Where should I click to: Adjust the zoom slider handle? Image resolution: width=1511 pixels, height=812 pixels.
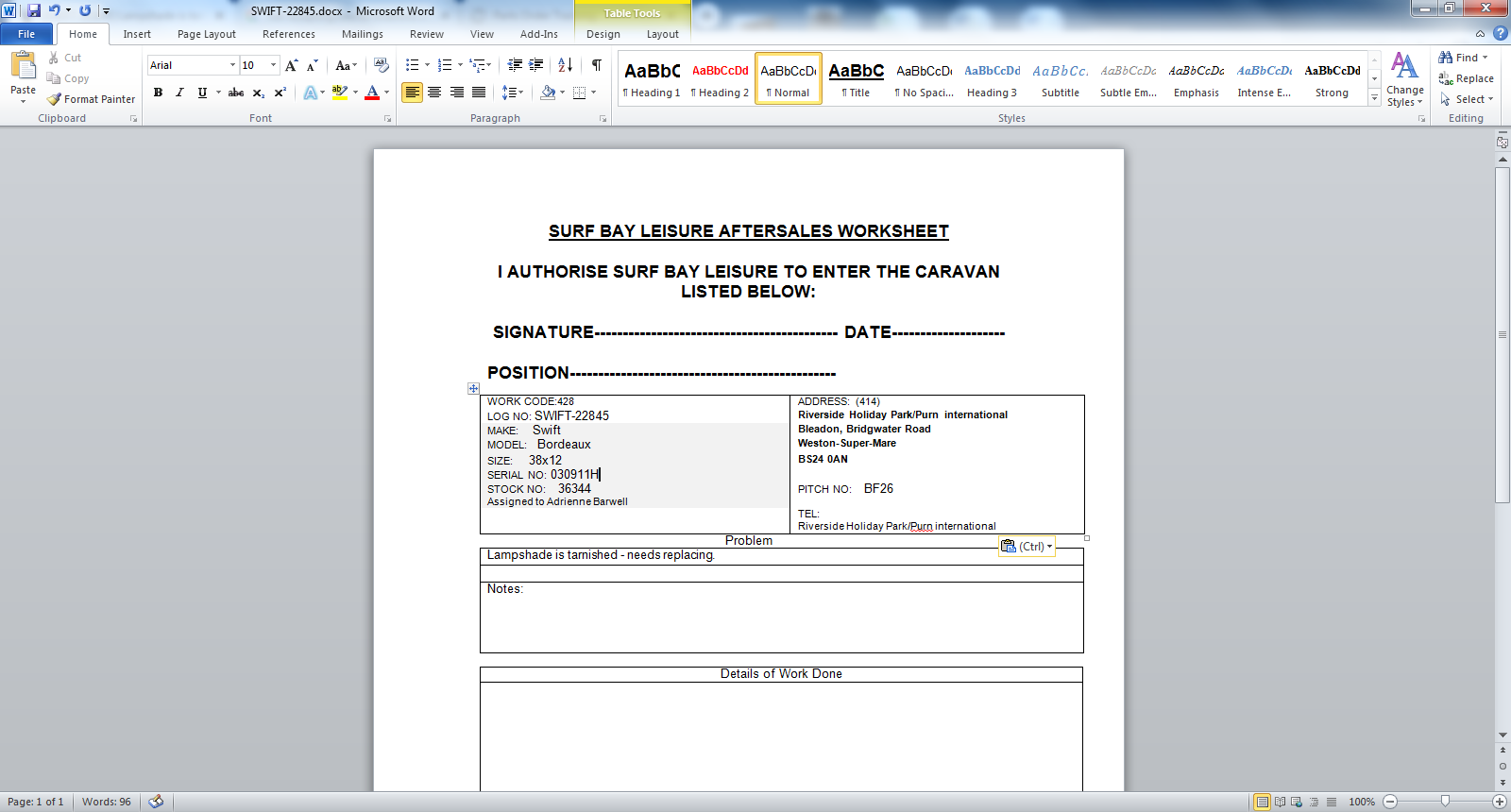[1445, 802]
